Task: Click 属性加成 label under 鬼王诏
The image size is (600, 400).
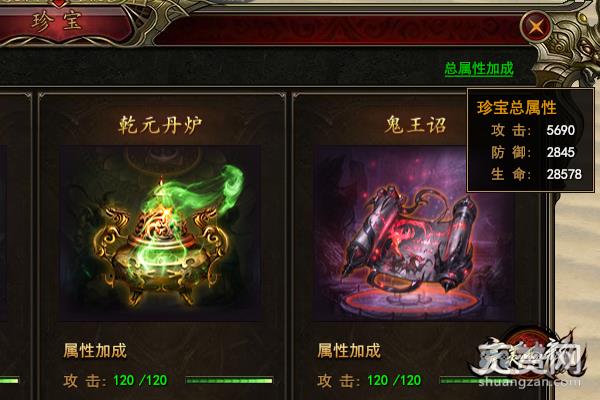Action: click(349, 351)
